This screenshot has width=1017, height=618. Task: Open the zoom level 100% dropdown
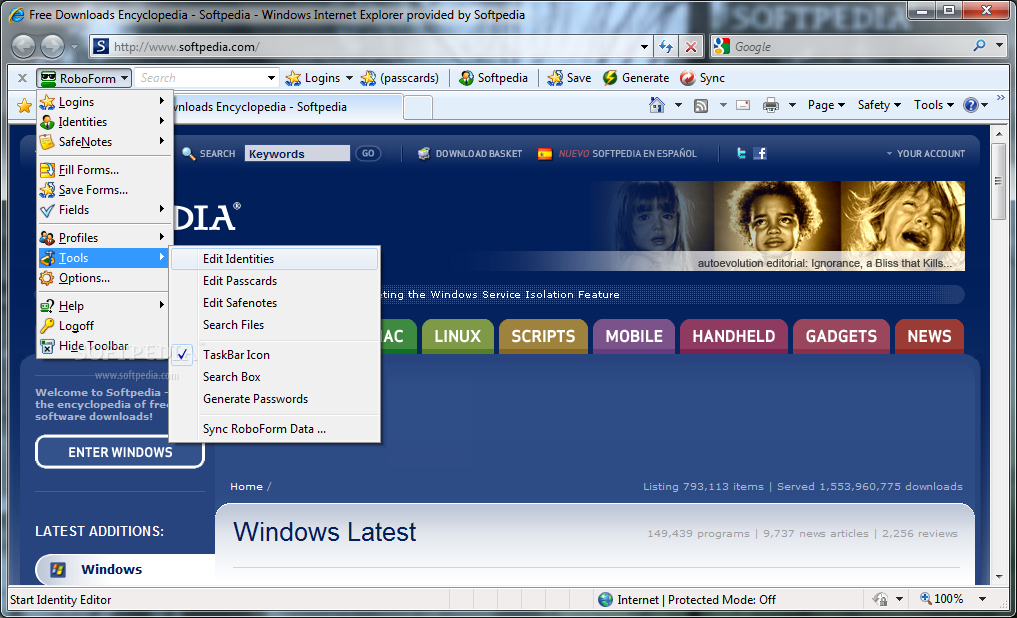[983, 599]
